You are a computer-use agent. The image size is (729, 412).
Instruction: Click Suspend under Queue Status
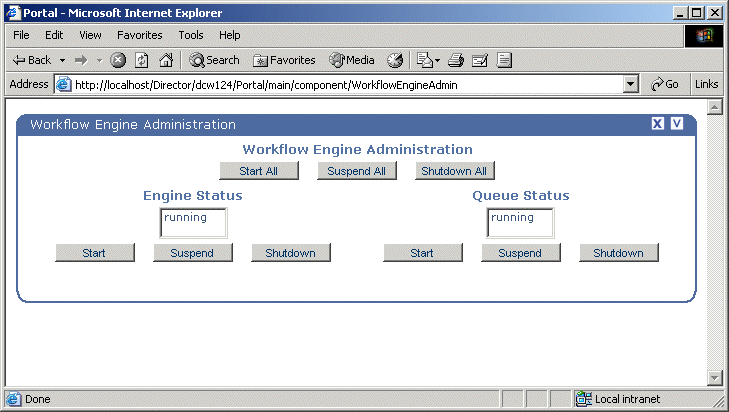click(521, 253)
